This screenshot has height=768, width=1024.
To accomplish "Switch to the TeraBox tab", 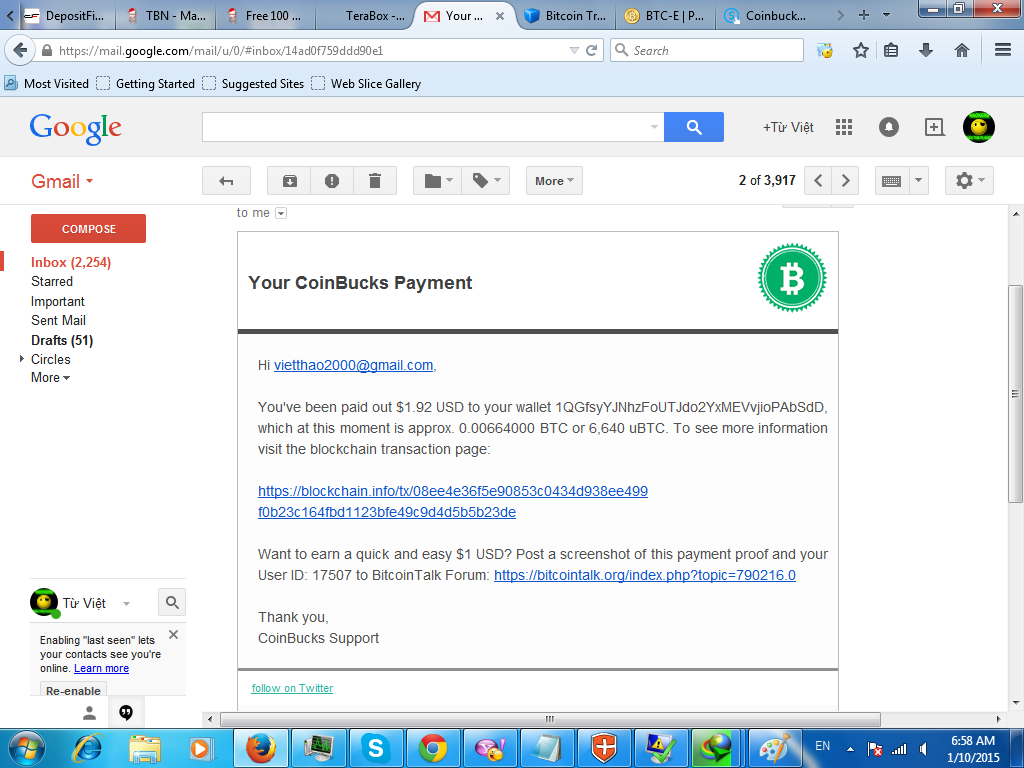I will [x=366, y=16].
